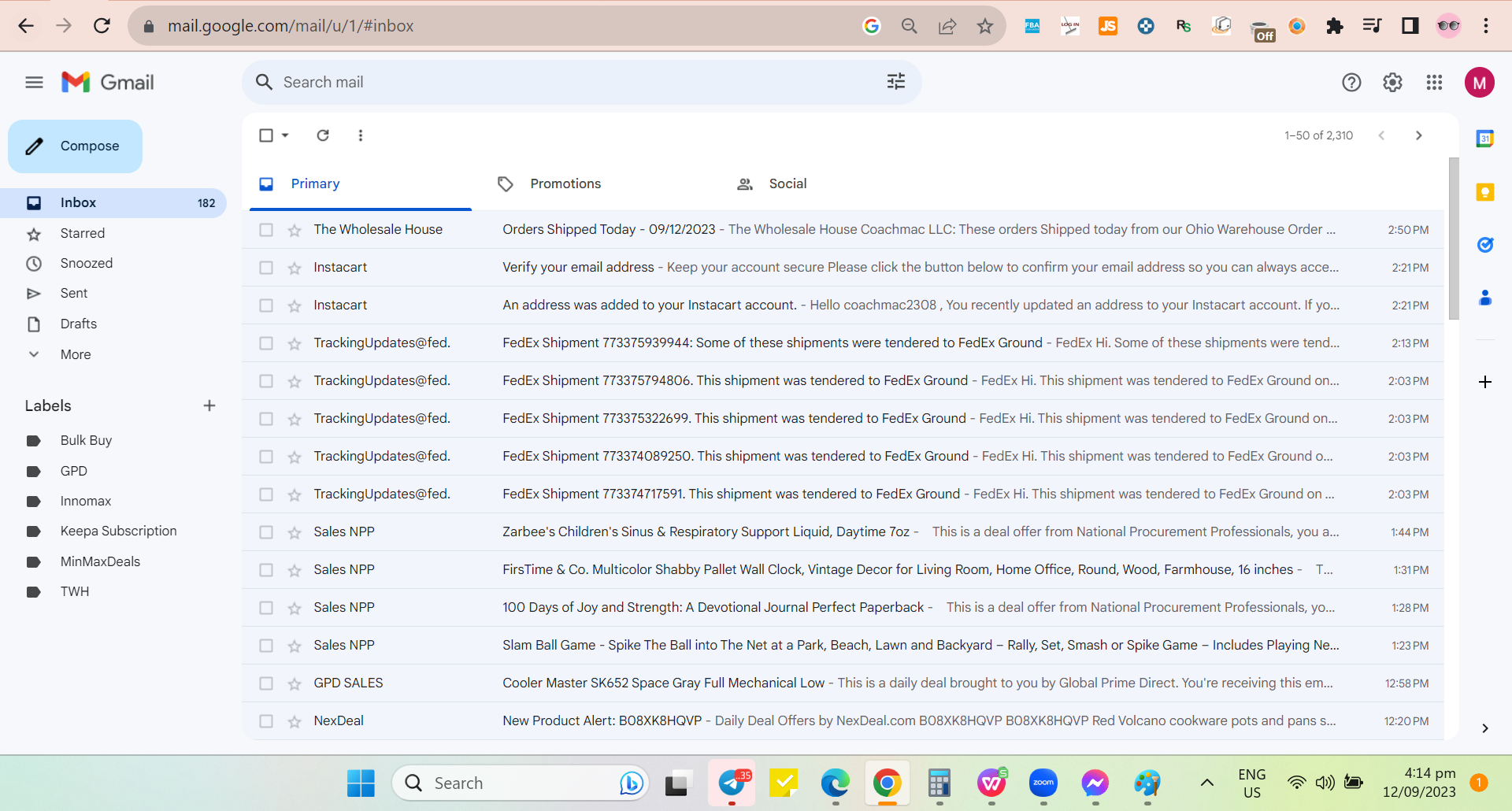Open select dropdown arrow beside master checkbox
The width and height of the screenshot is (1512, 811).
(x=285, y=135)
